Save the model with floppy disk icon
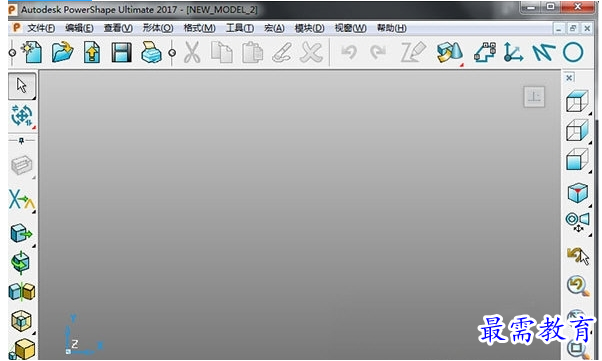 [x=121, y=52]
